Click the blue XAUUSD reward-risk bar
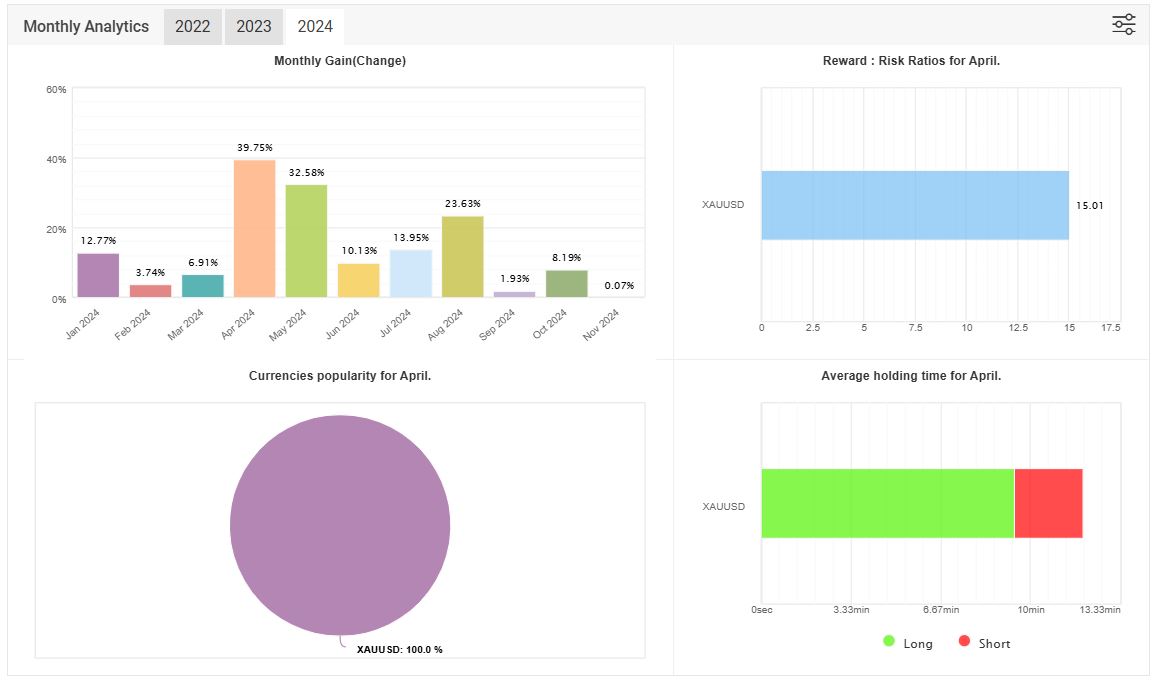Viewport: 1160px width, 681px height. tap(914, 205)
